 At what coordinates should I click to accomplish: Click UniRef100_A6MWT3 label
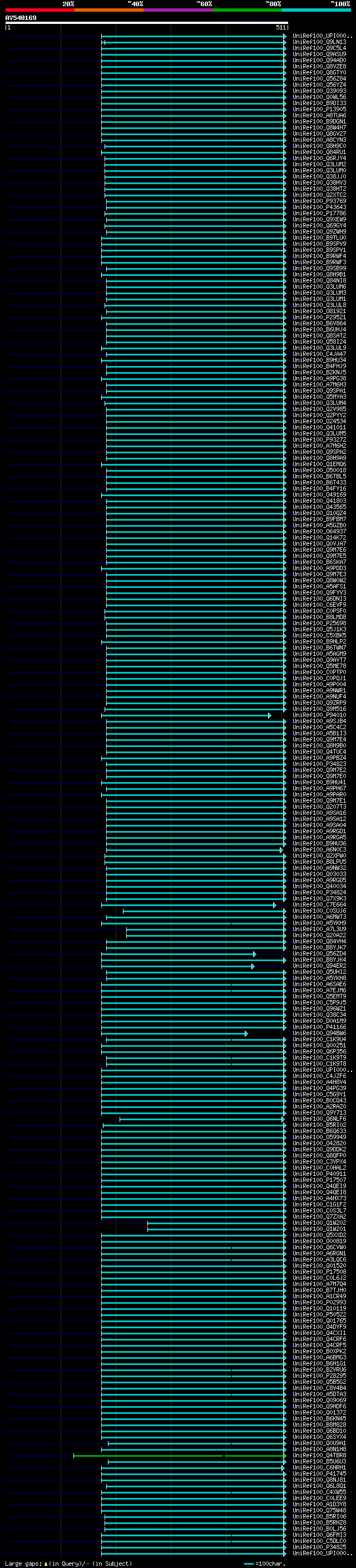(319, 917)
